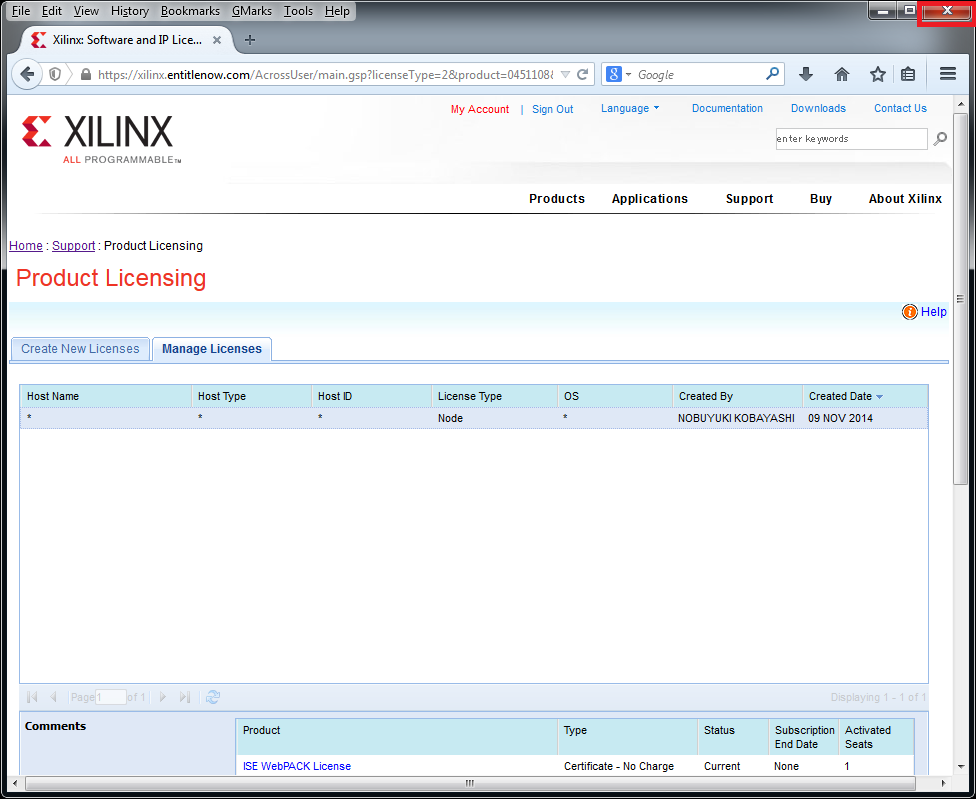
Task: Expand the Language dropdown
Action: click(630, 108)
